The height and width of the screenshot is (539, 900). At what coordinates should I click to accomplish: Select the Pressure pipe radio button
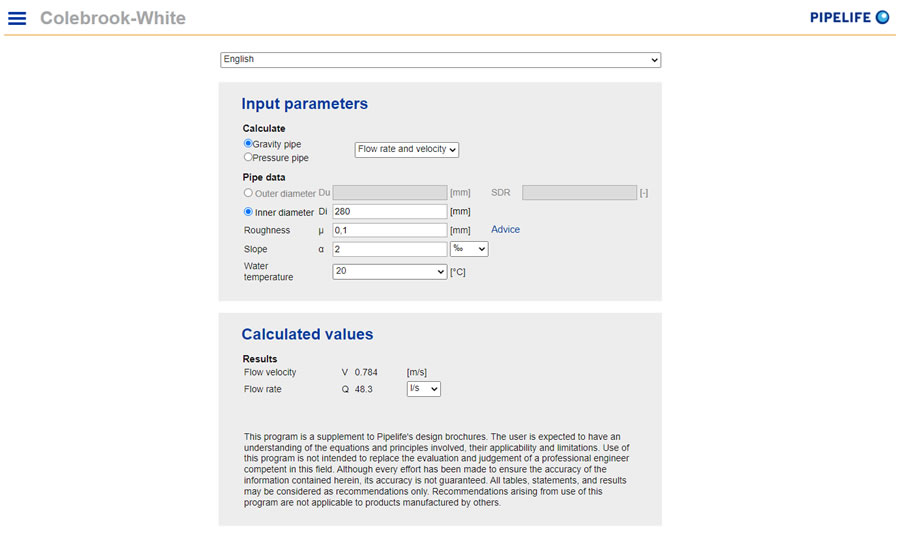point(248,157)
